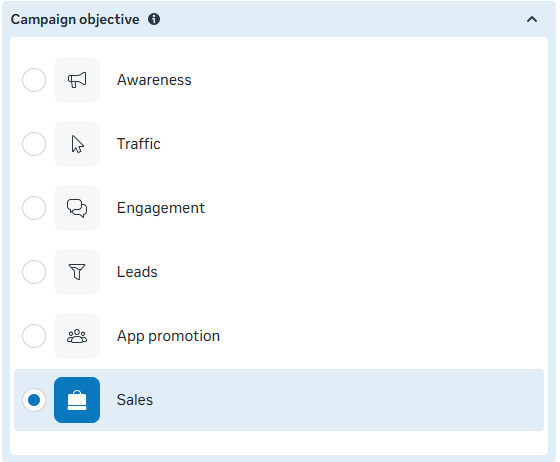Image resolution: width=560 pixels, height=462 pixels.
Task: Choose the Engagement radio button
Action: pos(34,208)
